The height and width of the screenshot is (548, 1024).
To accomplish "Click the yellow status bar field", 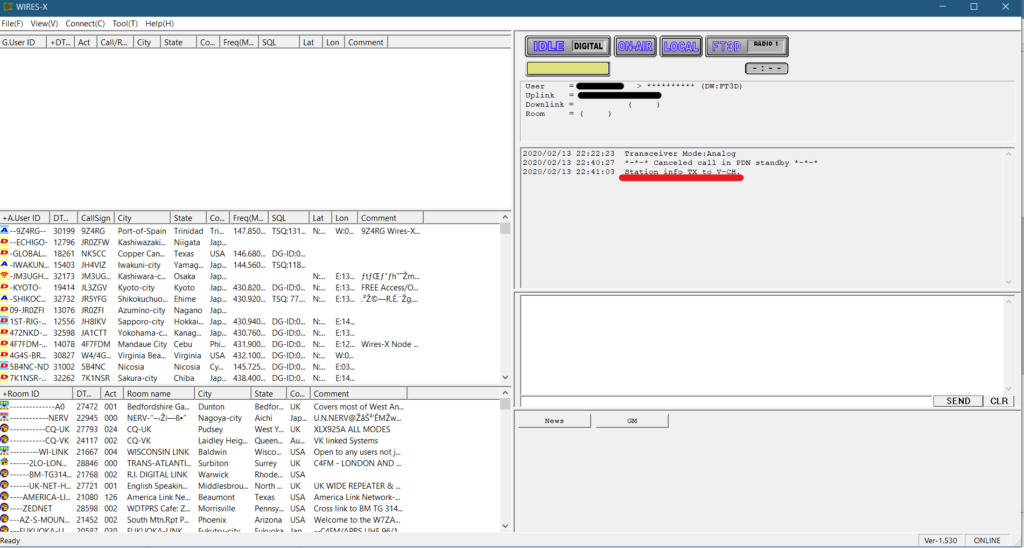I will 568,69.
